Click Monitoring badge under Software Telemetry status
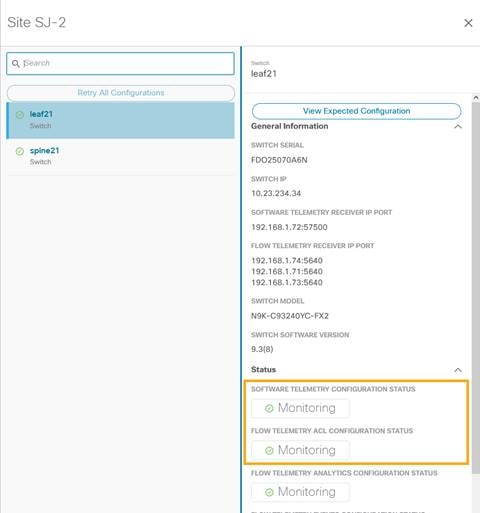Image resolution: width=480 pixels, height=513 pixels. pos(300,408)
